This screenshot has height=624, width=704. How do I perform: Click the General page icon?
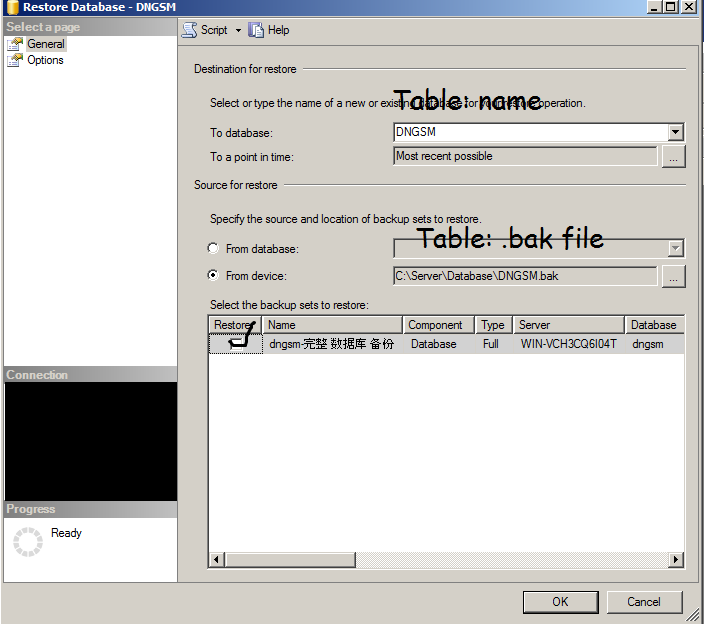coord(15,44)
